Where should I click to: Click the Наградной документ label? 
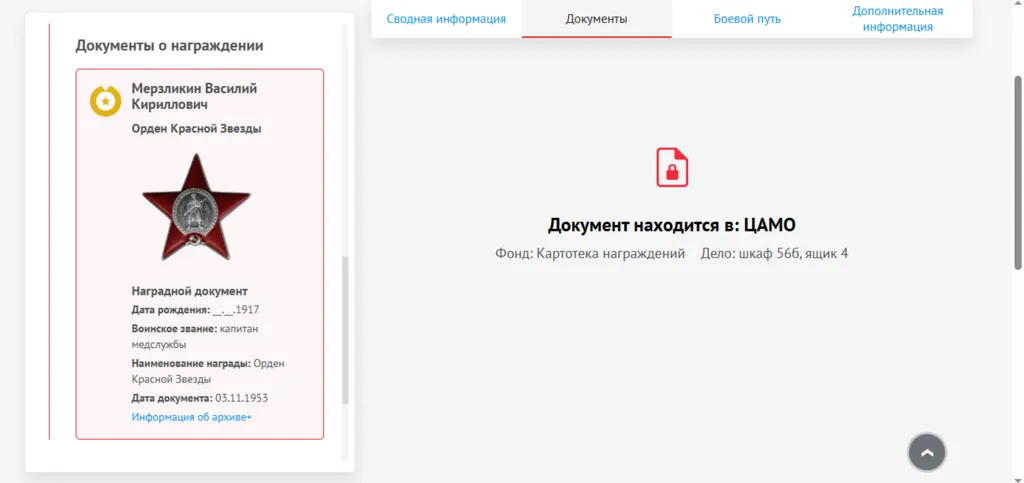189,291
